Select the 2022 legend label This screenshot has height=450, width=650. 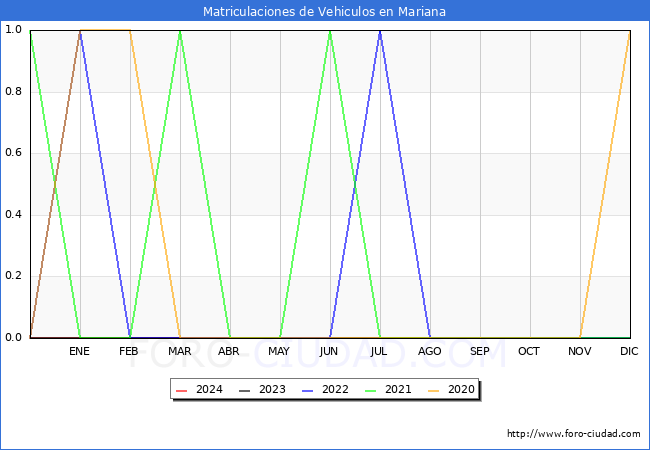[335, 390]
